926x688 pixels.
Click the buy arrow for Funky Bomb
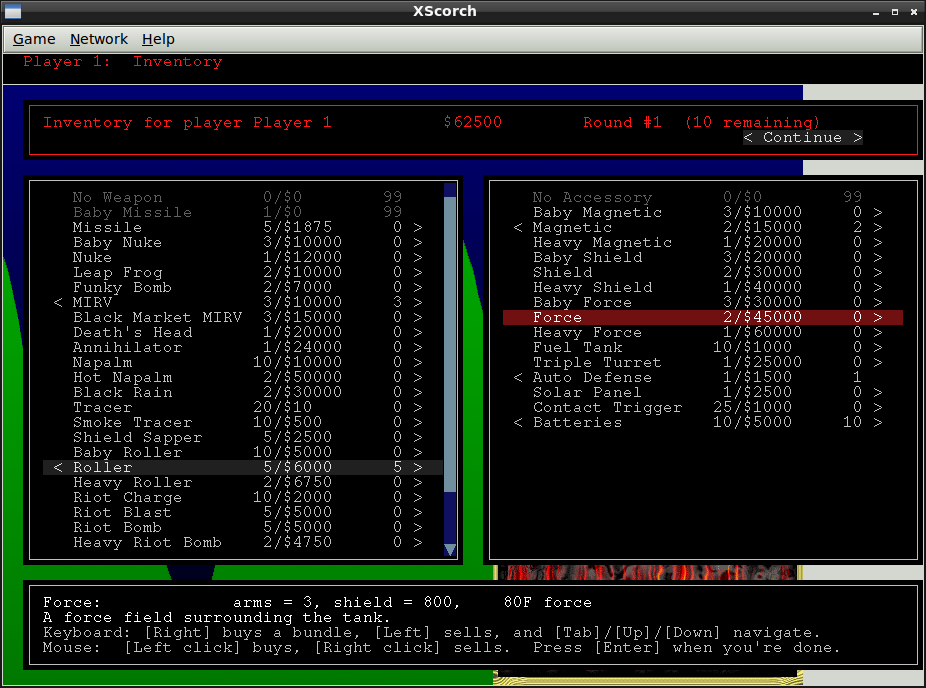point(418,288)
